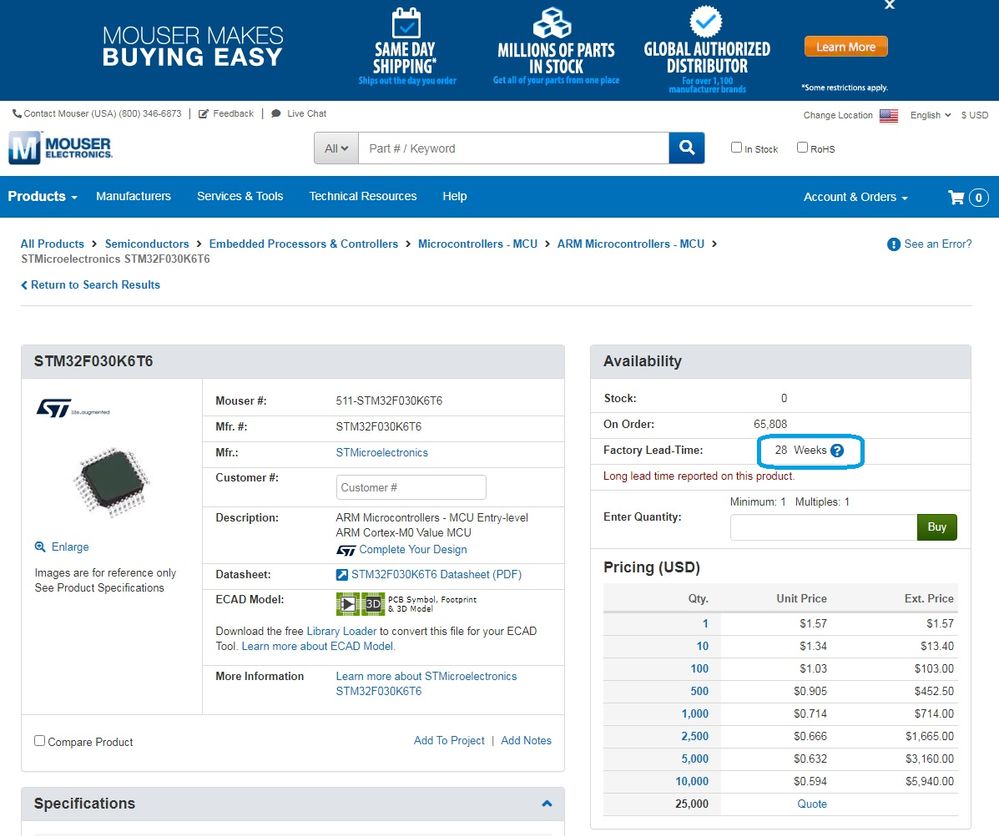The height and width of the screenshot is (836, 999).
Task: Click the phone icon by Contact Mouser
Action: coord(17,113)
